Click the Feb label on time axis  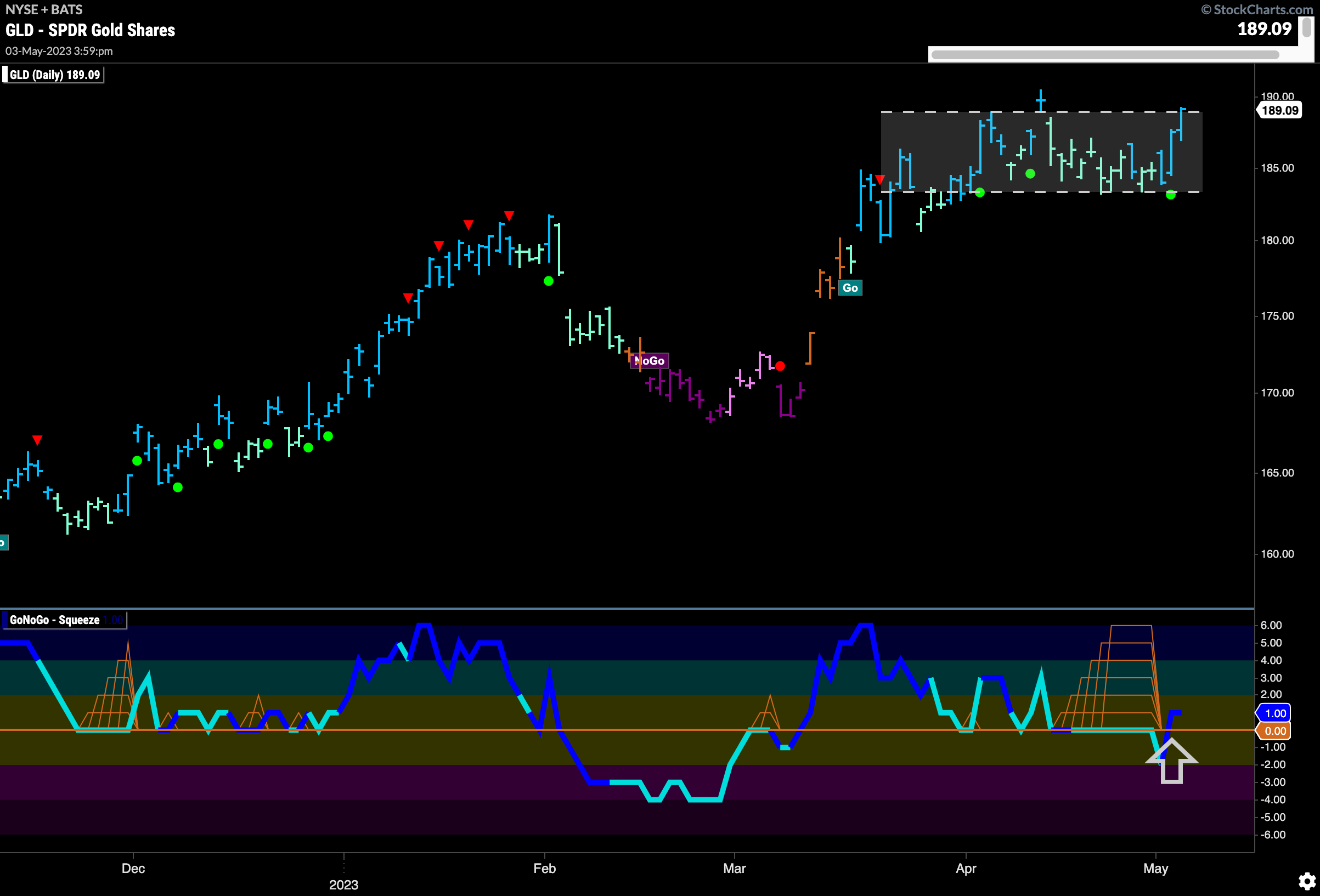pos(544,868)
